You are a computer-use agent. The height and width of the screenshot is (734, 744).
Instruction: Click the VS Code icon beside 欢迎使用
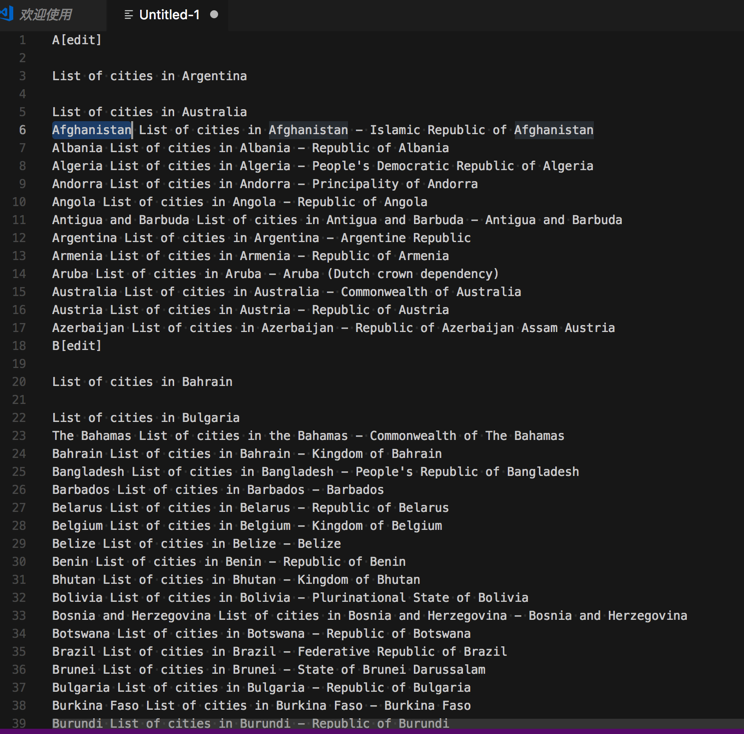coord(7,14)
